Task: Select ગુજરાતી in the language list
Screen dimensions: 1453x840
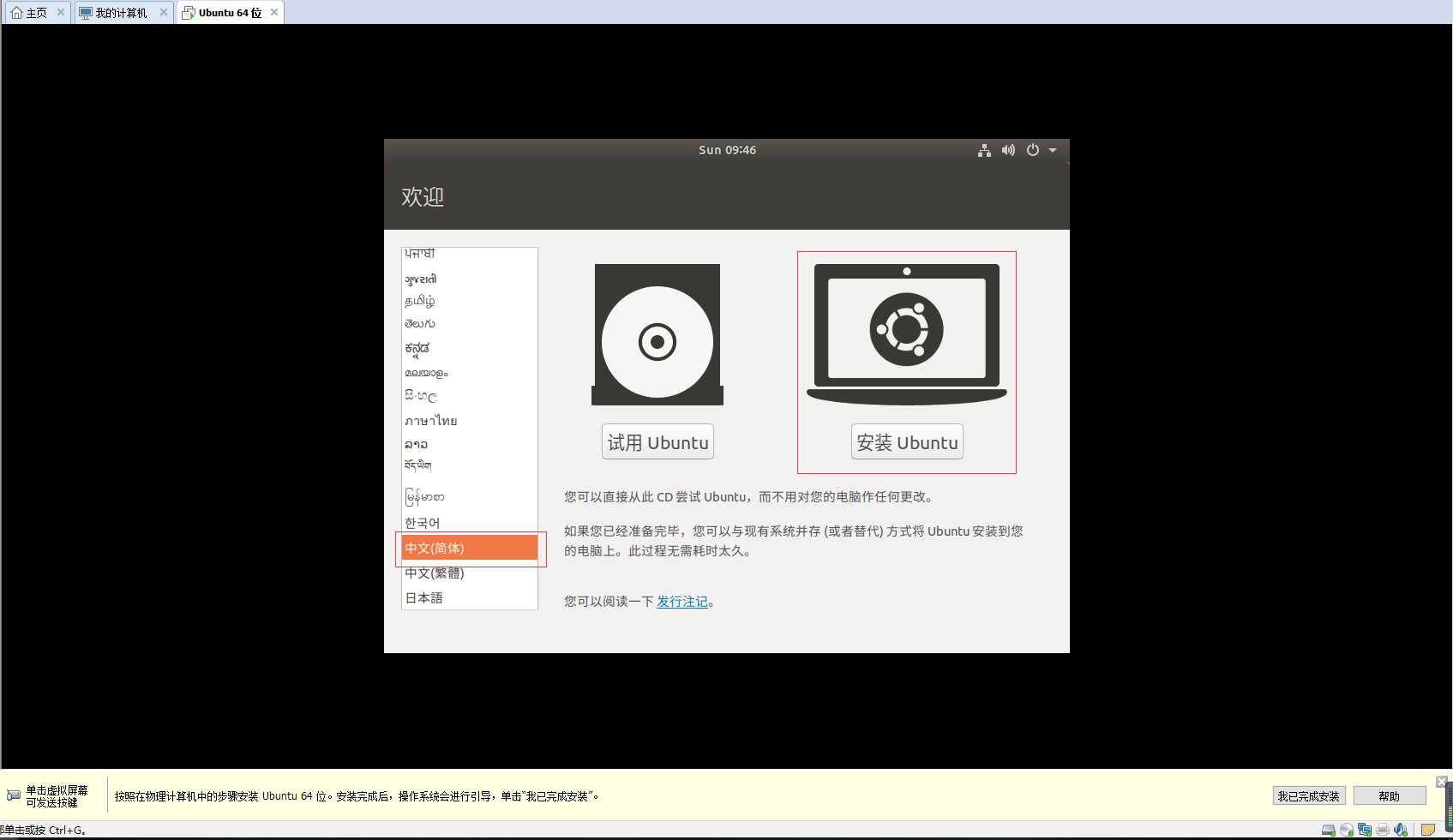Action: pyautogui.click(x=470, y=279)
